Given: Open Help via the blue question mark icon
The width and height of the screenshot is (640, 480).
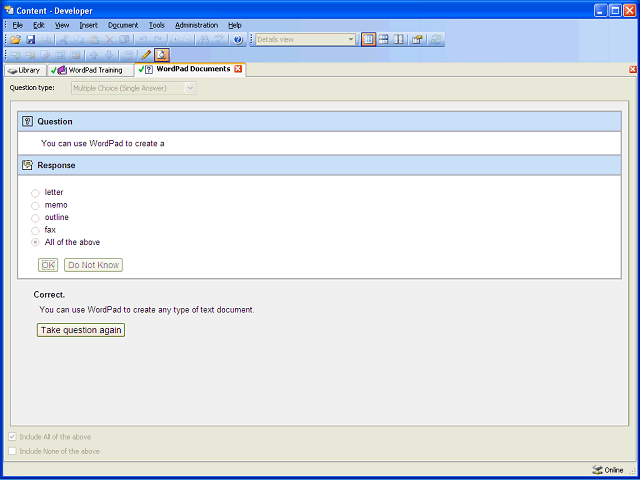Looking at the screenshot, I should tap(238, 40).
